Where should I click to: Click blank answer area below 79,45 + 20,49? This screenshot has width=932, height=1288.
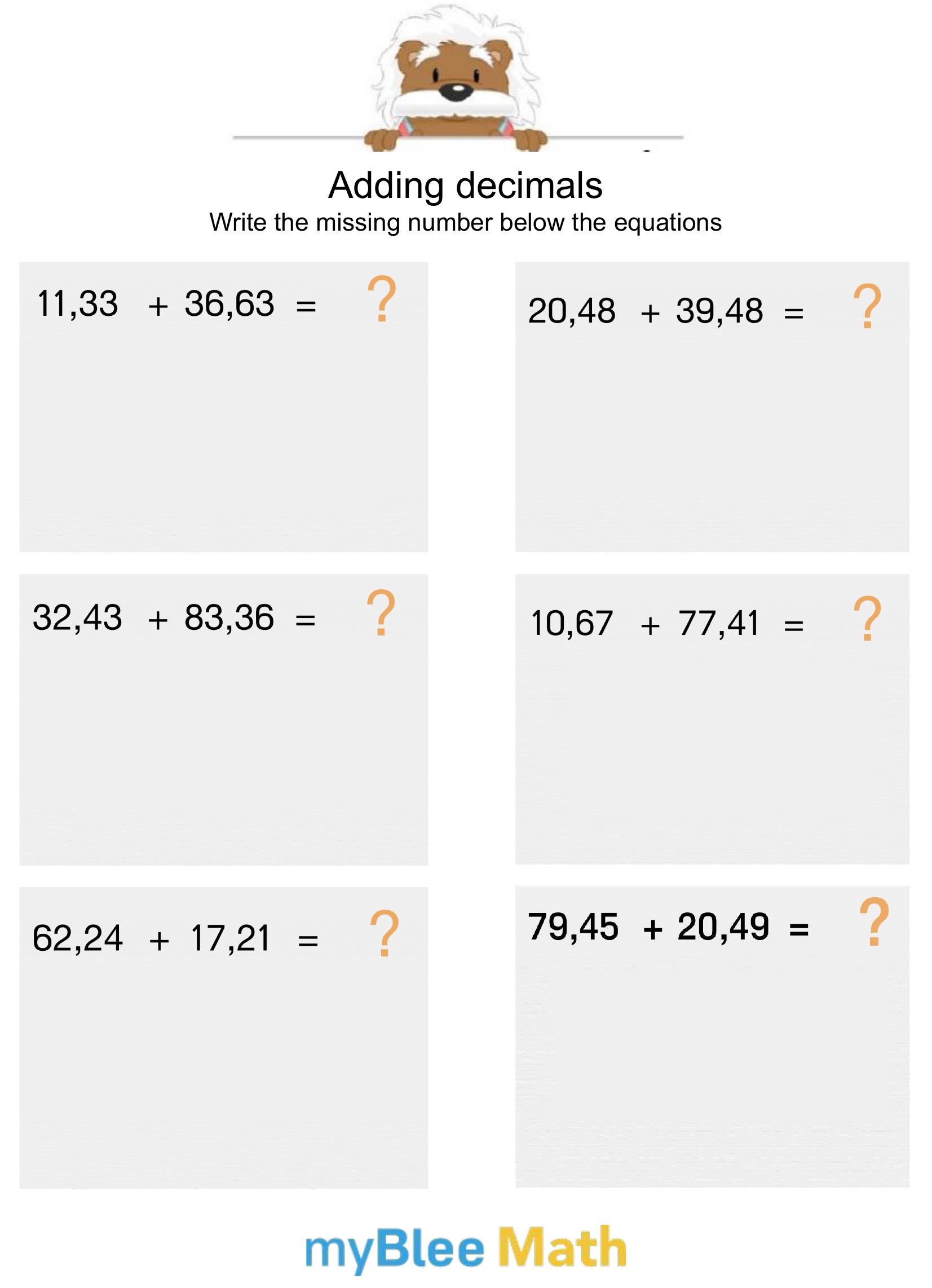tap(712, 1068)
